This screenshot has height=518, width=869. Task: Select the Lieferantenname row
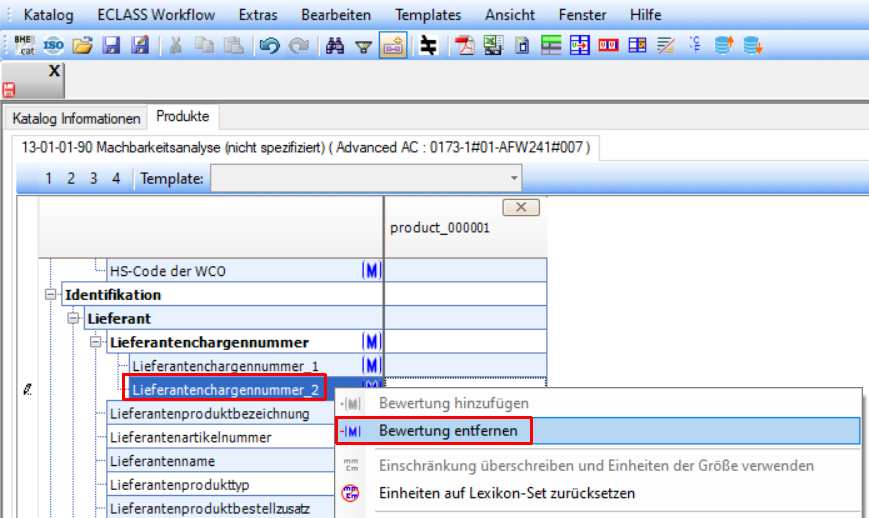click(x=221, y=461)
